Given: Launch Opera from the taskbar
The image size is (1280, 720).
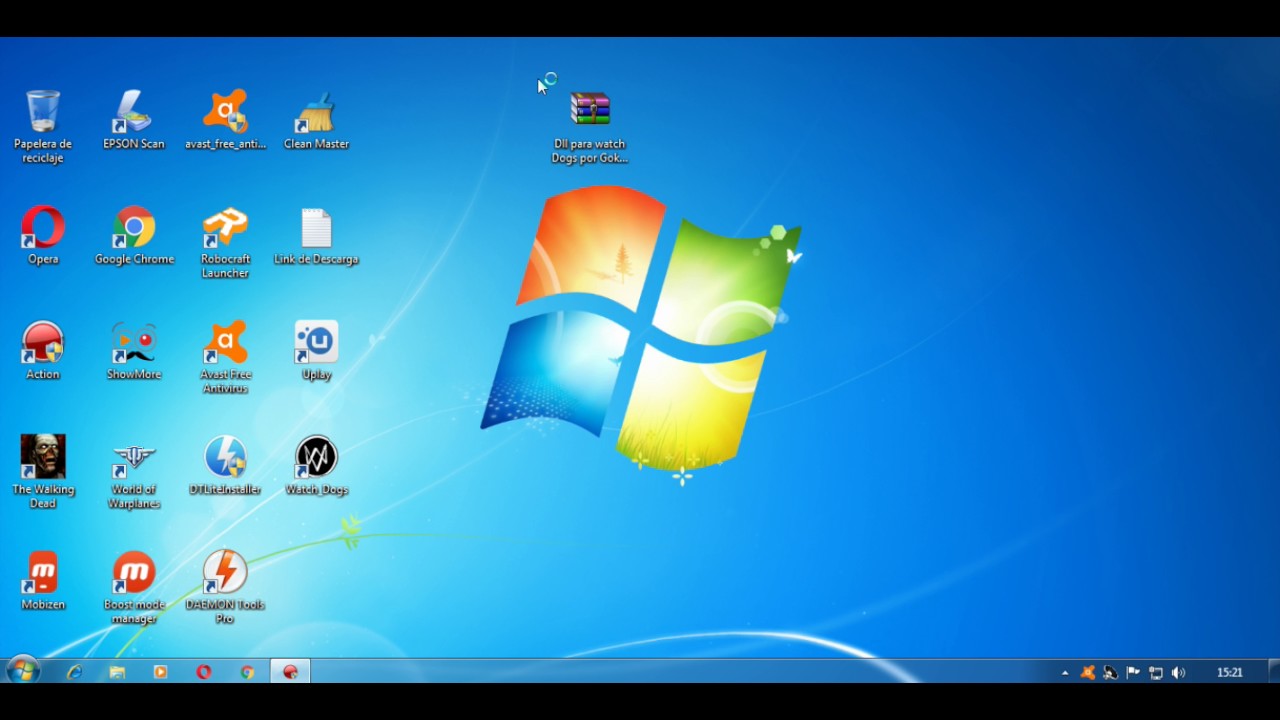Looking at the screenshot, I should 204,672.
